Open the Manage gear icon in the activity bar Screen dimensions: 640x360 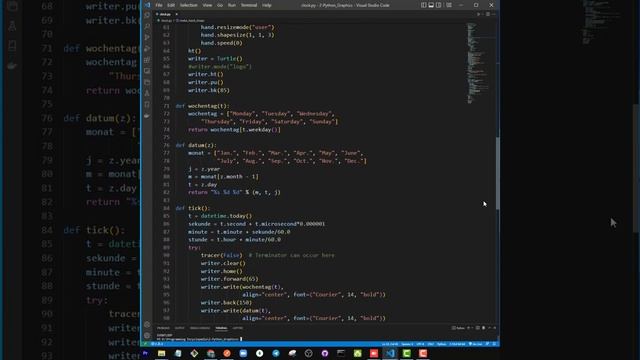(x=147, y=336)
